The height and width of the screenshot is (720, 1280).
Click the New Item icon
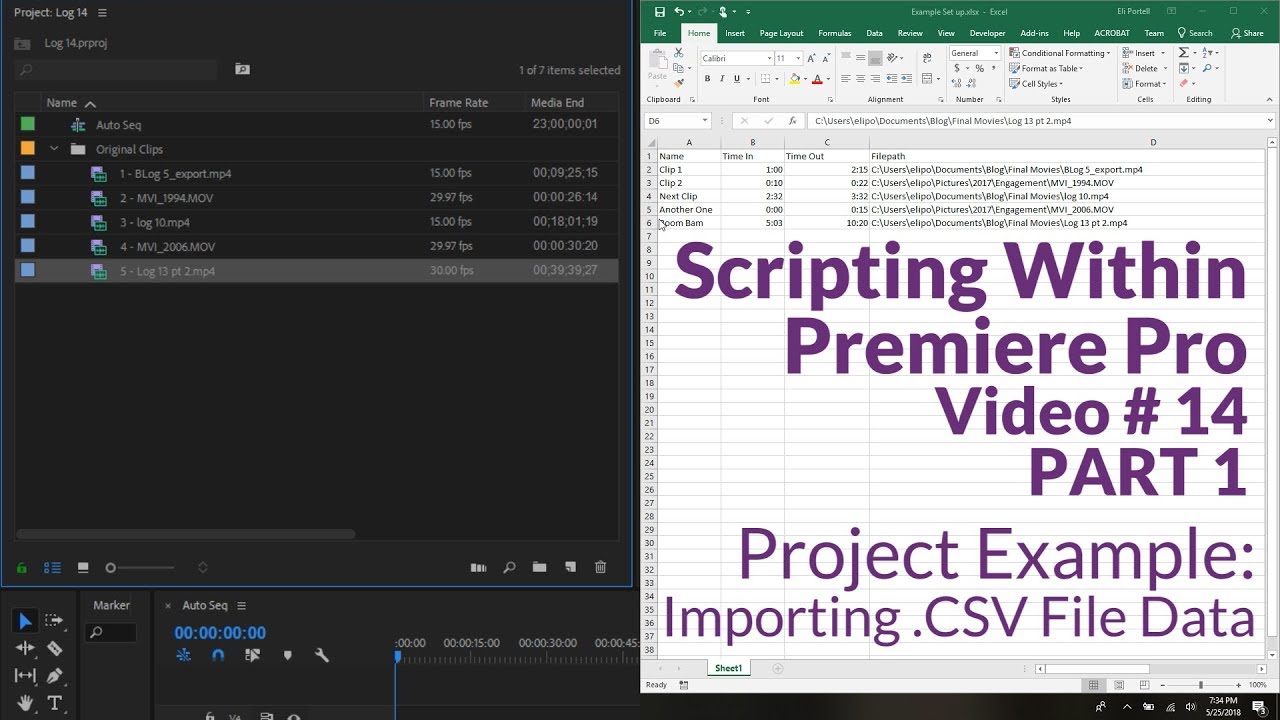tap(570, 567)
